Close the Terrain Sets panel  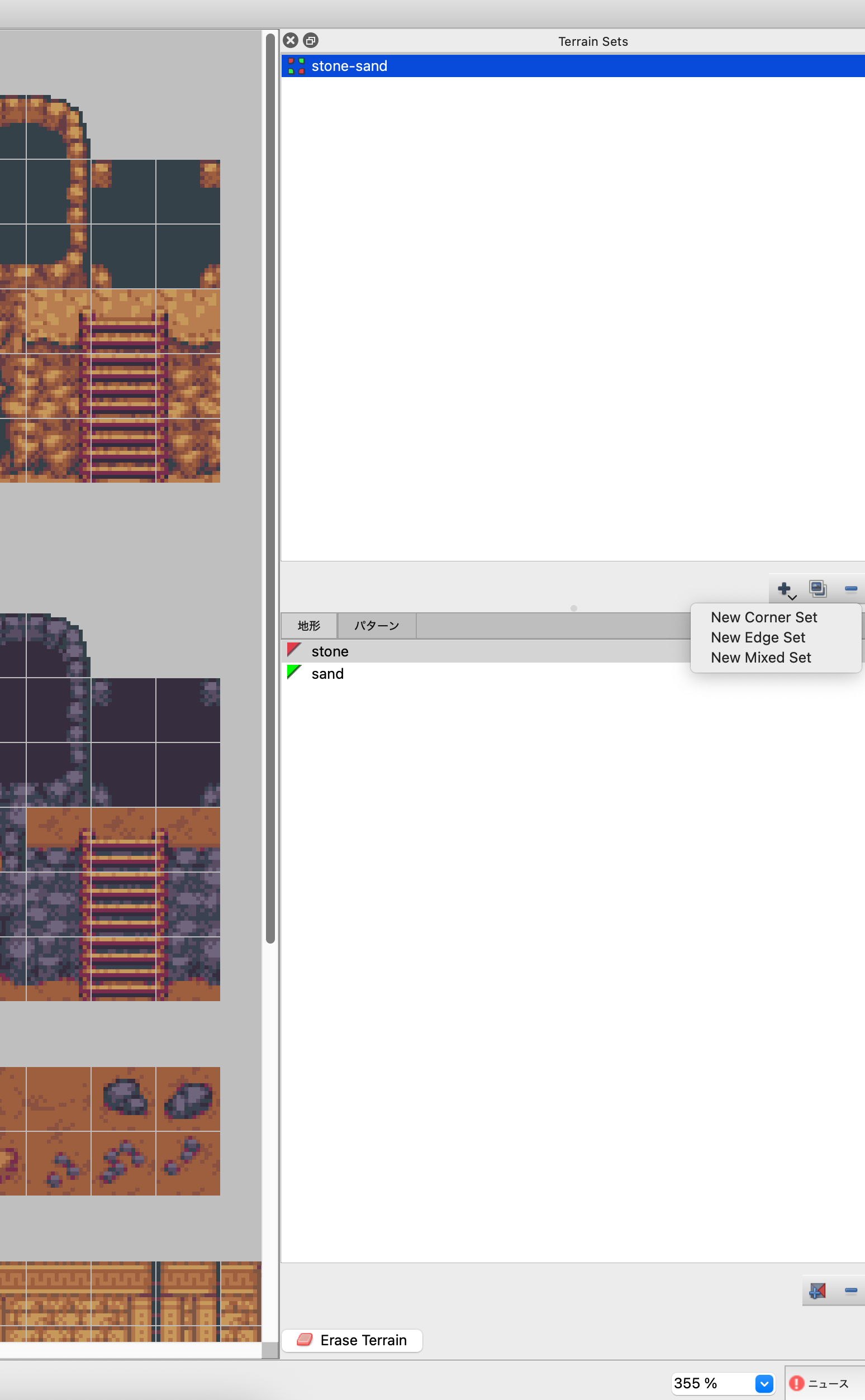tap(291, 41)
